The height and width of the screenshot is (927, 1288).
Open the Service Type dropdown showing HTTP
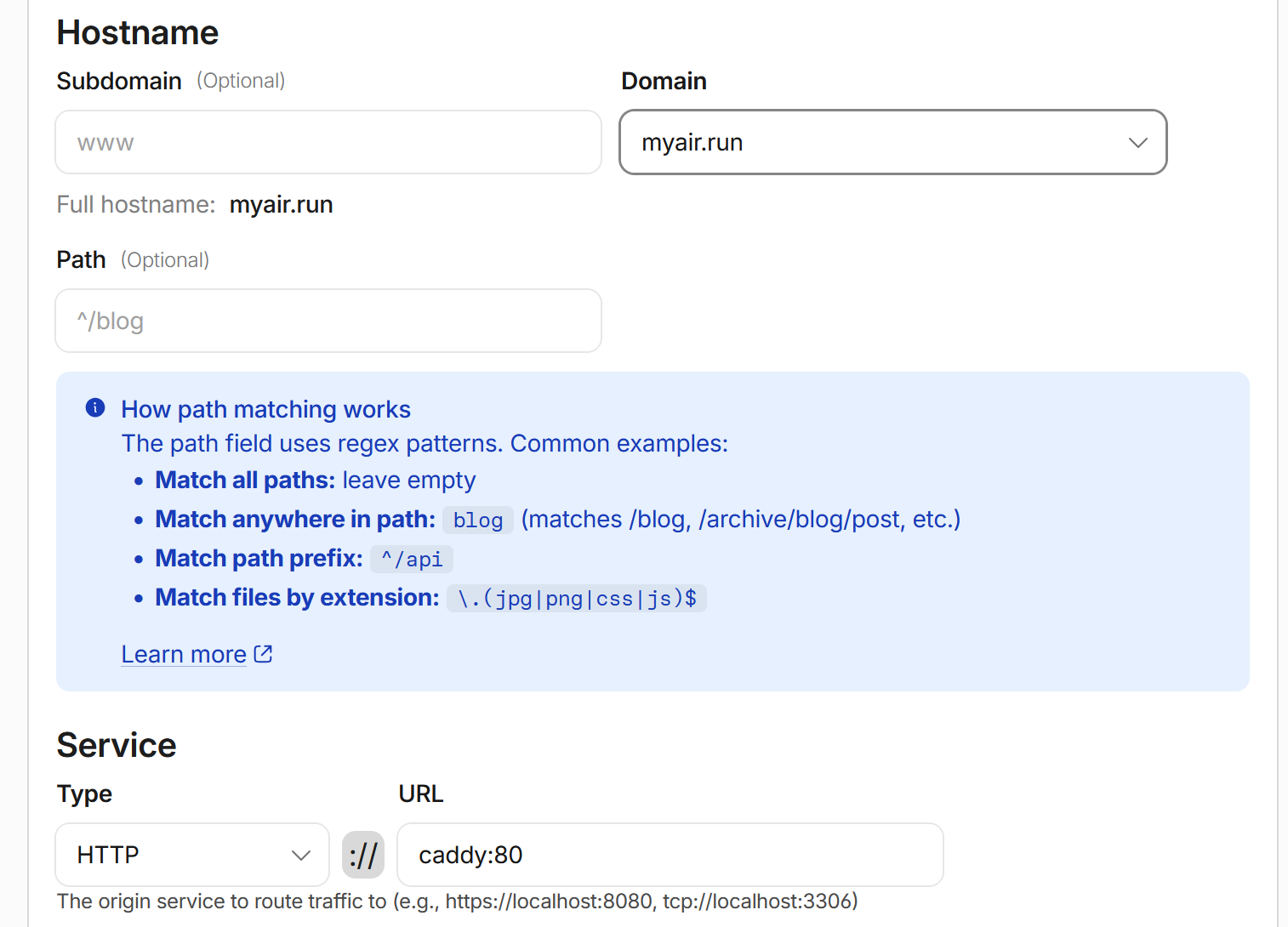[192, 855]
